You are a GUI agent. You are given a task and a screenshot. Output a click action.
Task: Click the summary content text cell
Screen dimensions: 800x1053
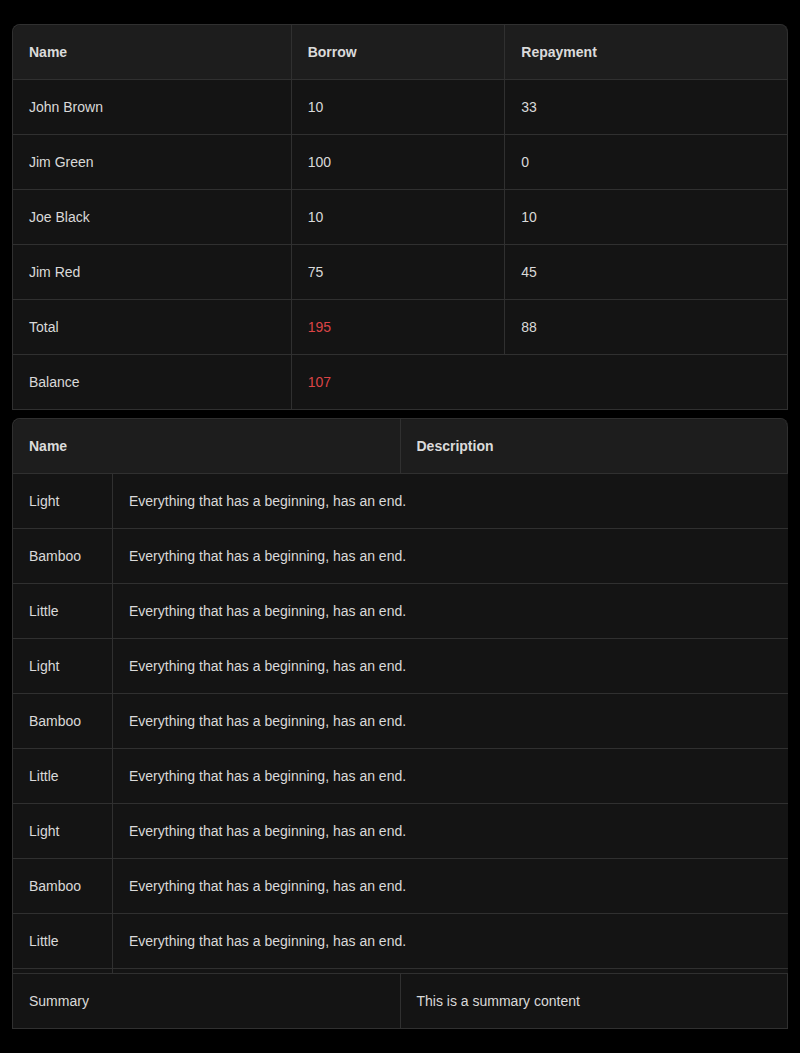pos(498,1001)
